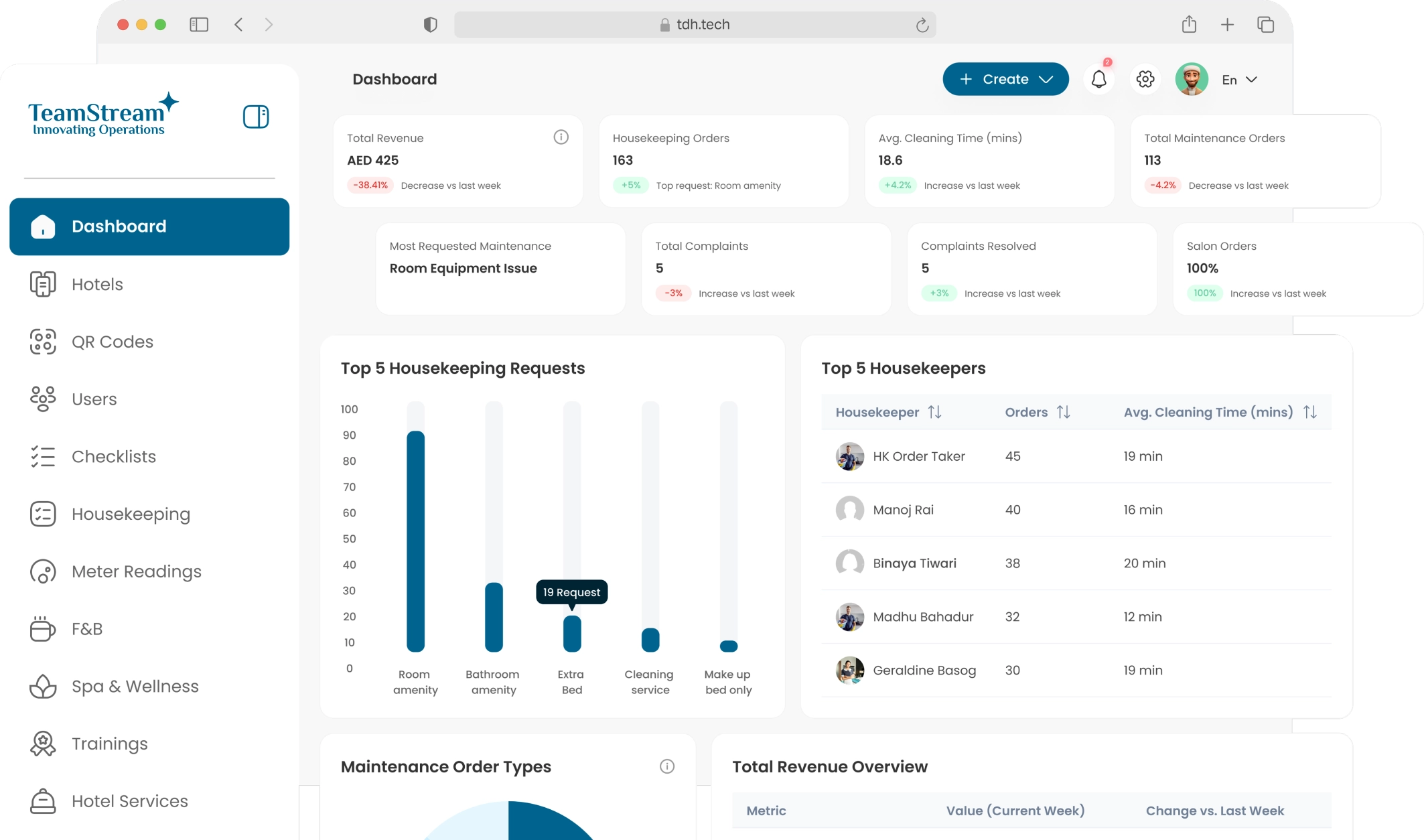
Task: Click the Safari share icon
Action: (1189, 25)
